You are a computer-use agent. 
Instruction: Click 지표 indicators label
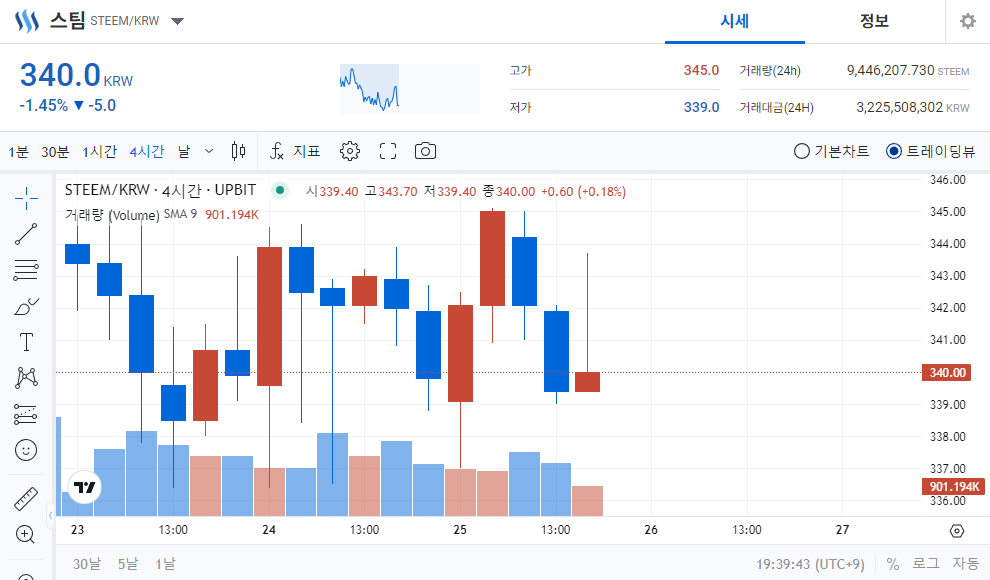307,151
